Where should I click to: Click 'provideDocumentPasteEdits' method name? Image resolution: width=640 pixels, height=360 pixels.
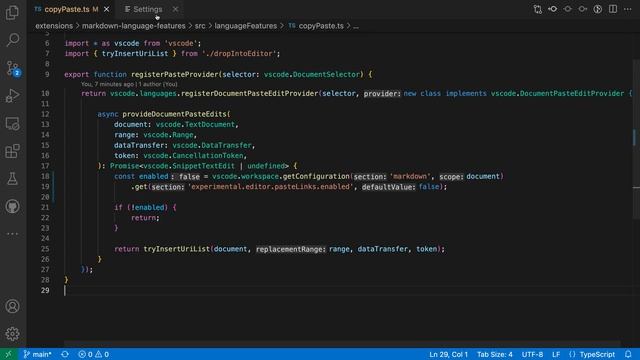[x=174, y=114]
